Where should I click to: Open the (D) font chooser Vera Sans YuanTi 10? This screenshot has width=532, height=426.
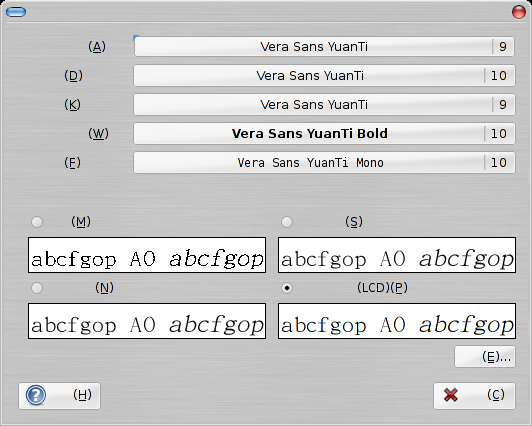click(x=324, y=75)
